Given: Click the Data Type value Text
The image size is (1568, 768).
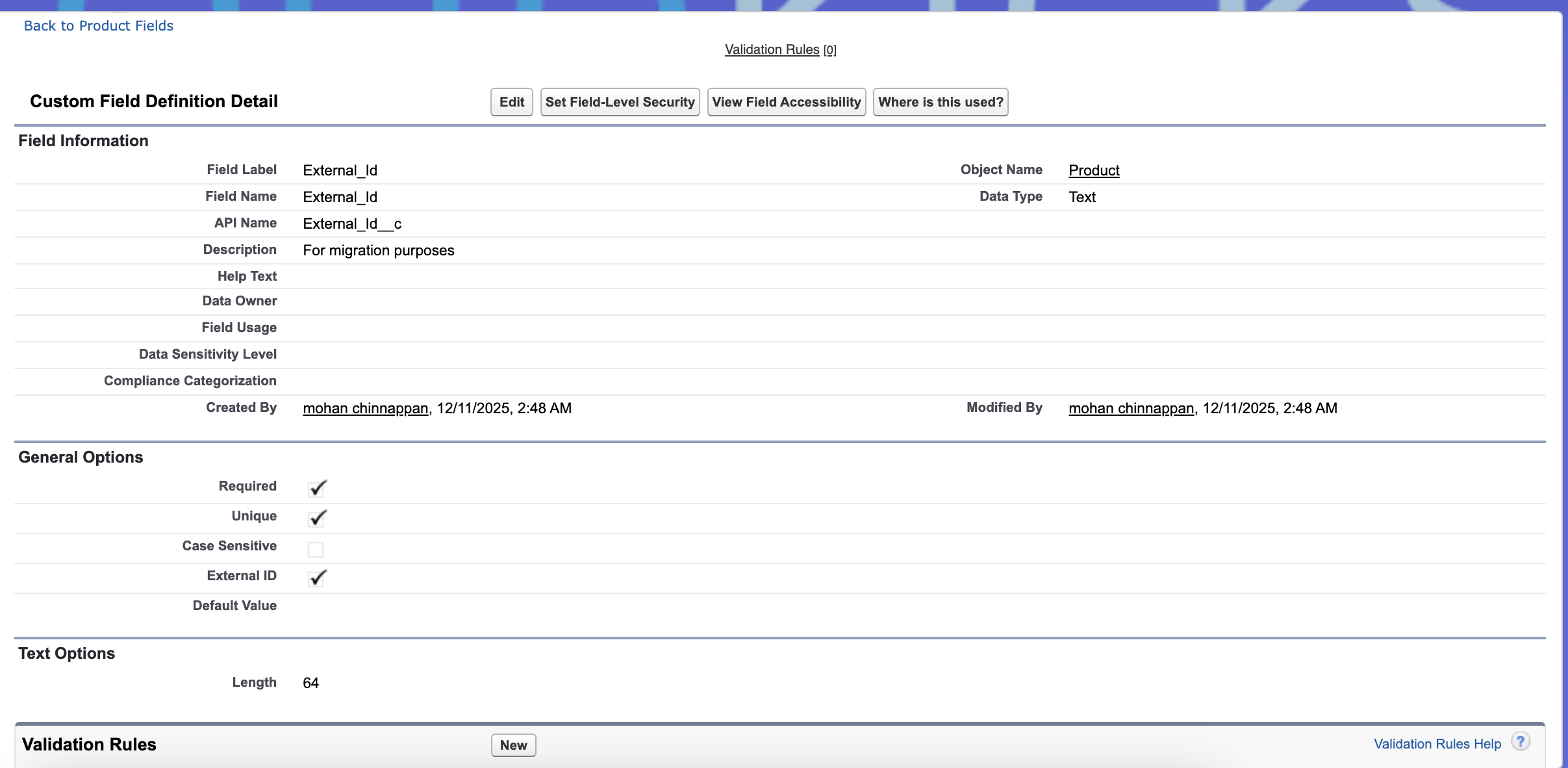Looking at the screenshot, I should 1081,197.
